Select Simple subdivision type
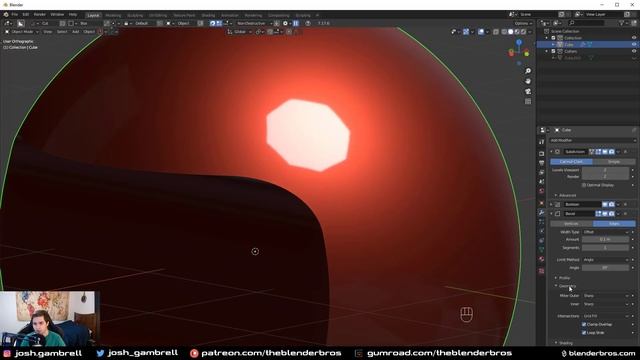 (614, 162)
